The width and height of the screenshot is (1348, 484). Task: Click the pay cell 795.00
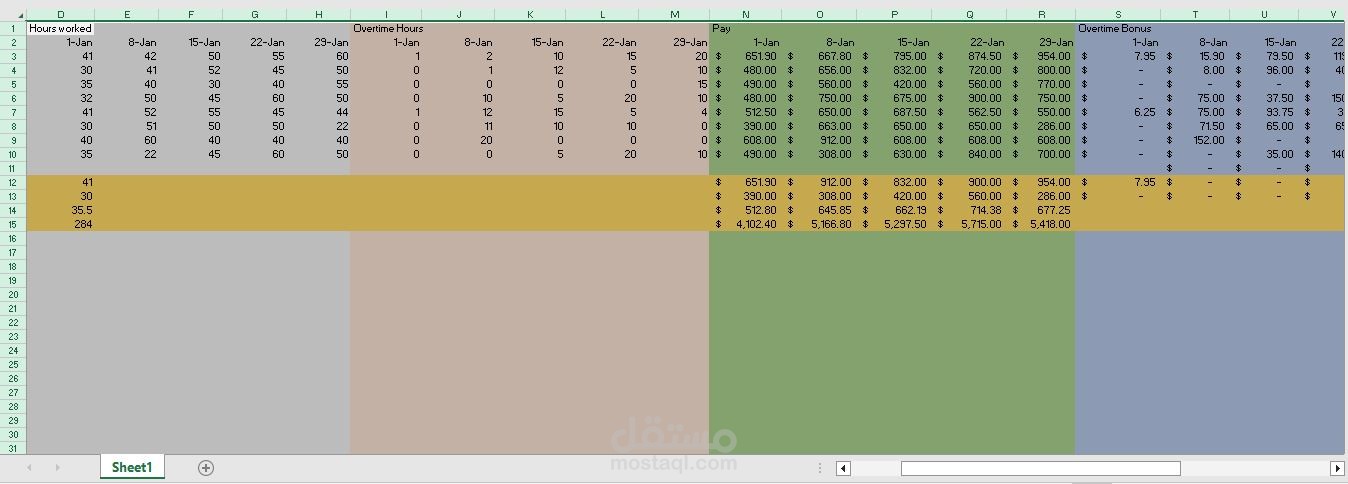click(x=894, y=56)
